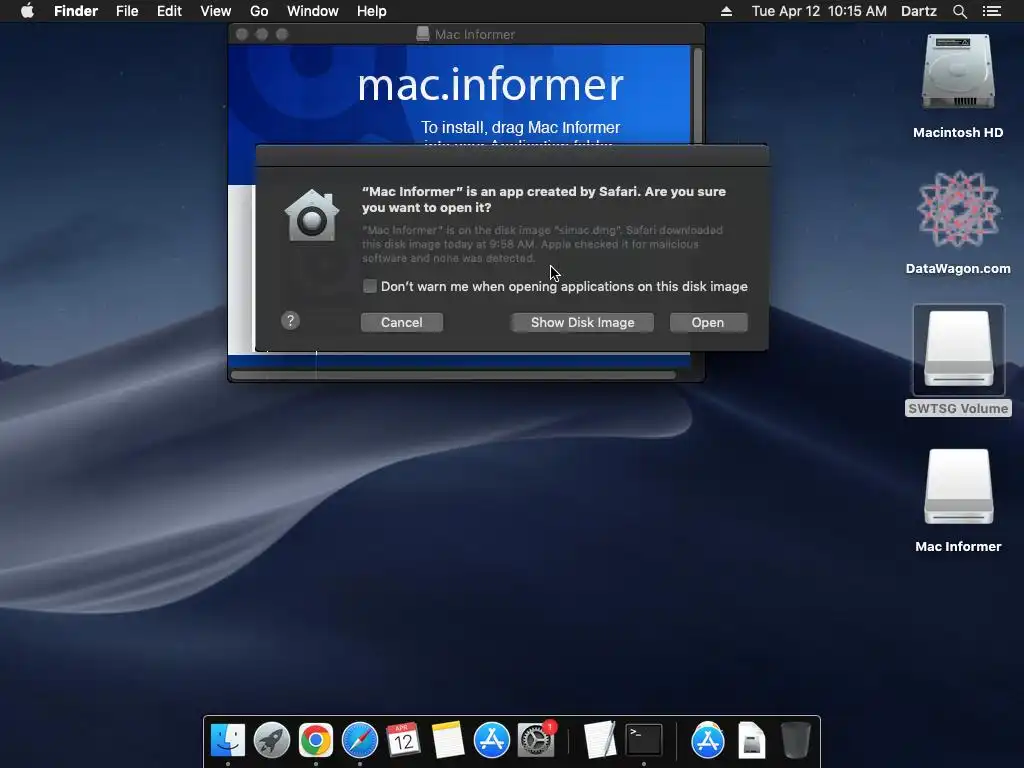Open the Edit menu

point(169,11)
